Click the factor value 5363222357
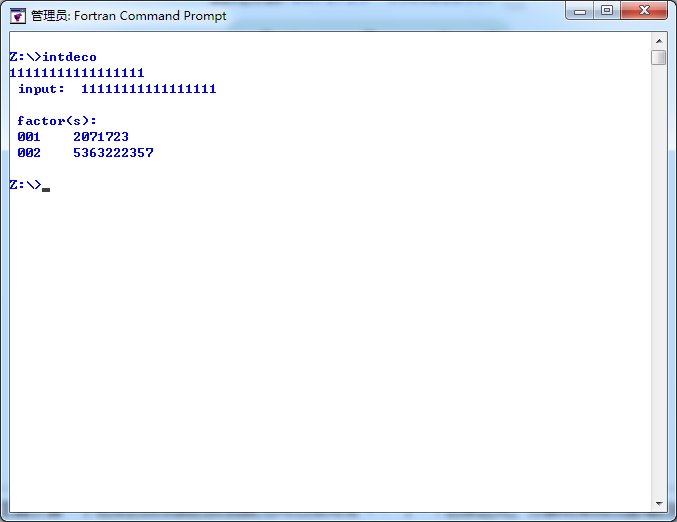The width and height of the screenshot is (677, 522). 113,153
